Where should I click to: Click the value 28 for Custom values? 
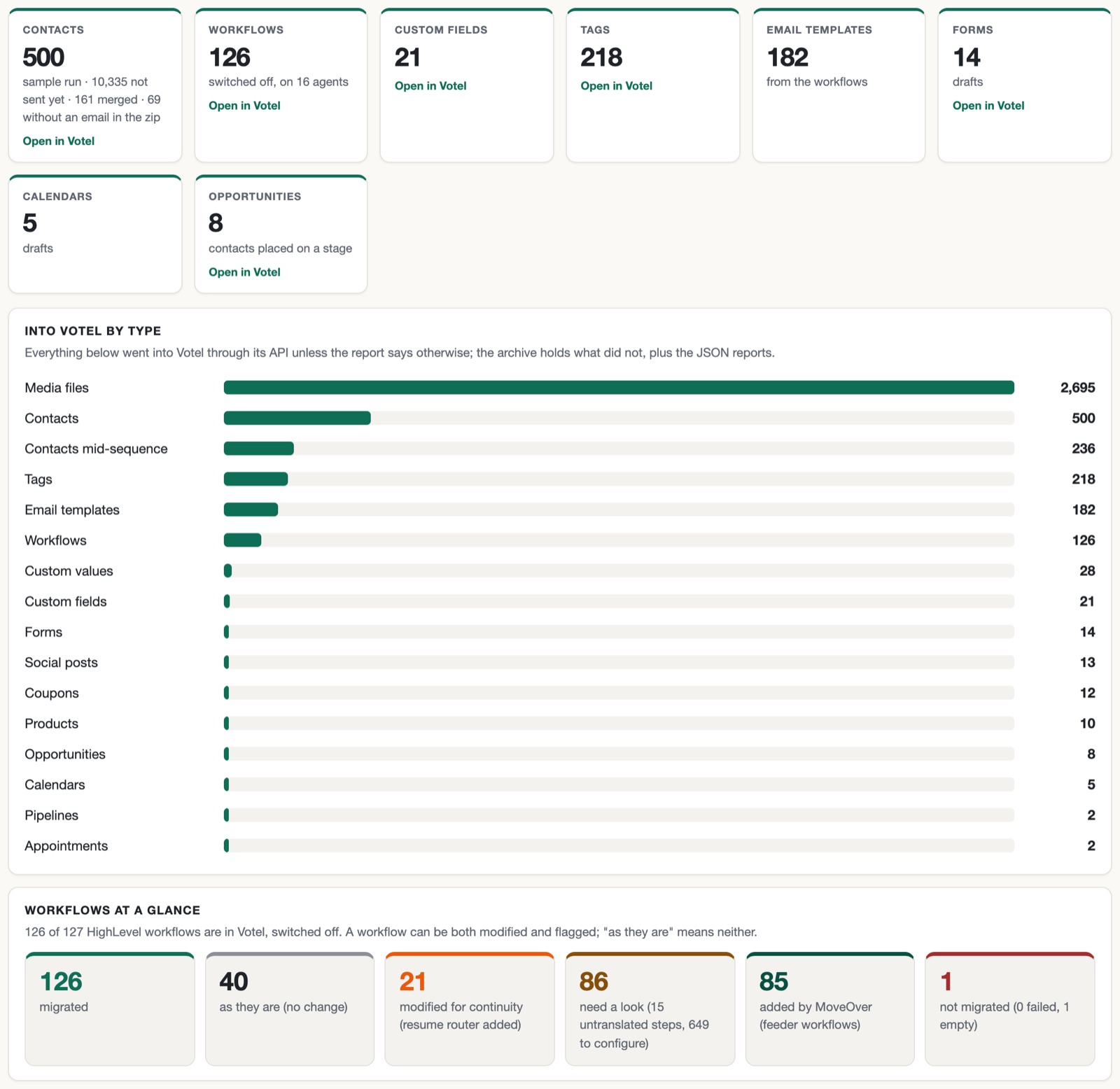[x=1087, y=571]
